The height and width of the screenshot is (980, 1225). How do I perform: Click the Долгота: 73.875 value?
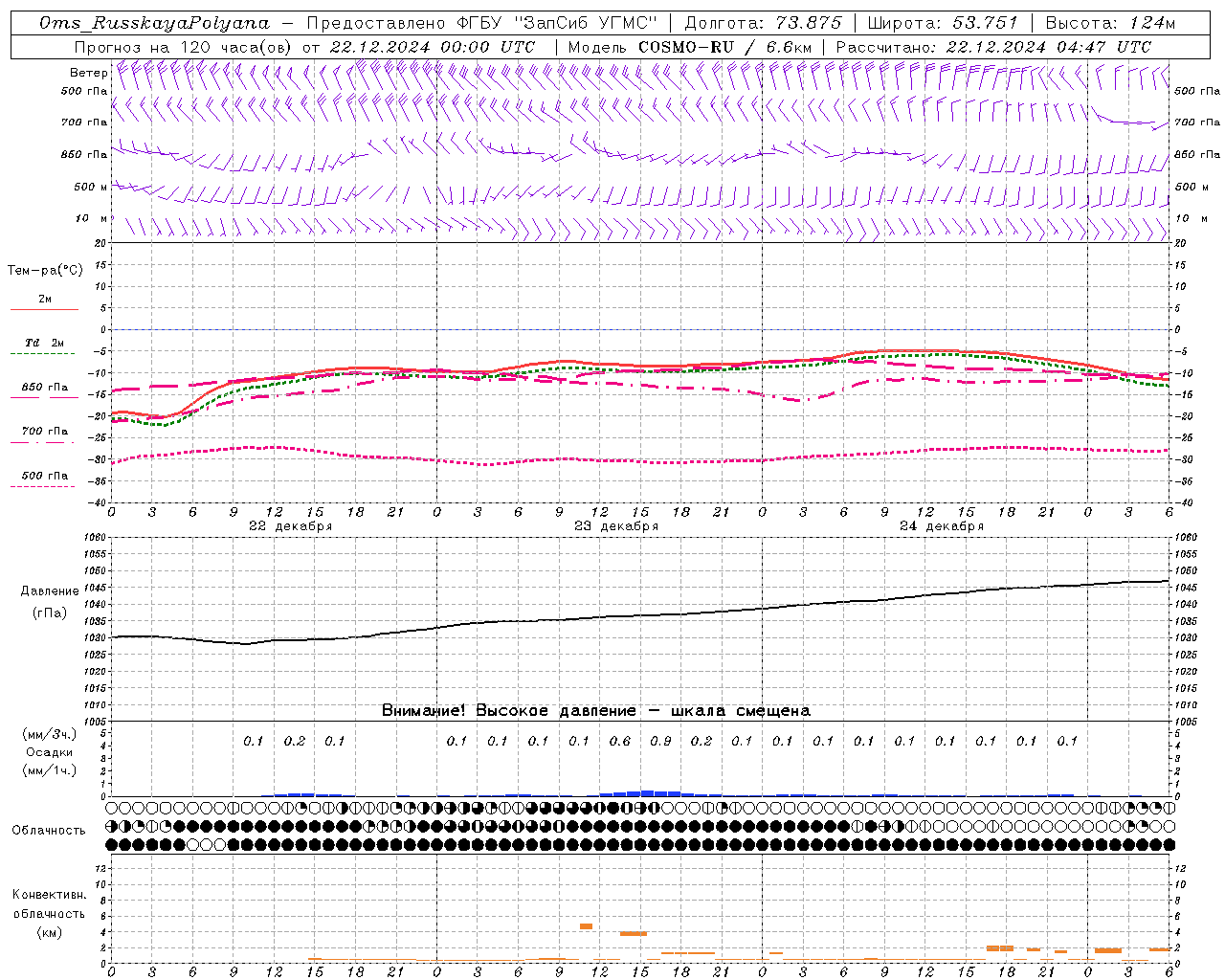[763, 23]
